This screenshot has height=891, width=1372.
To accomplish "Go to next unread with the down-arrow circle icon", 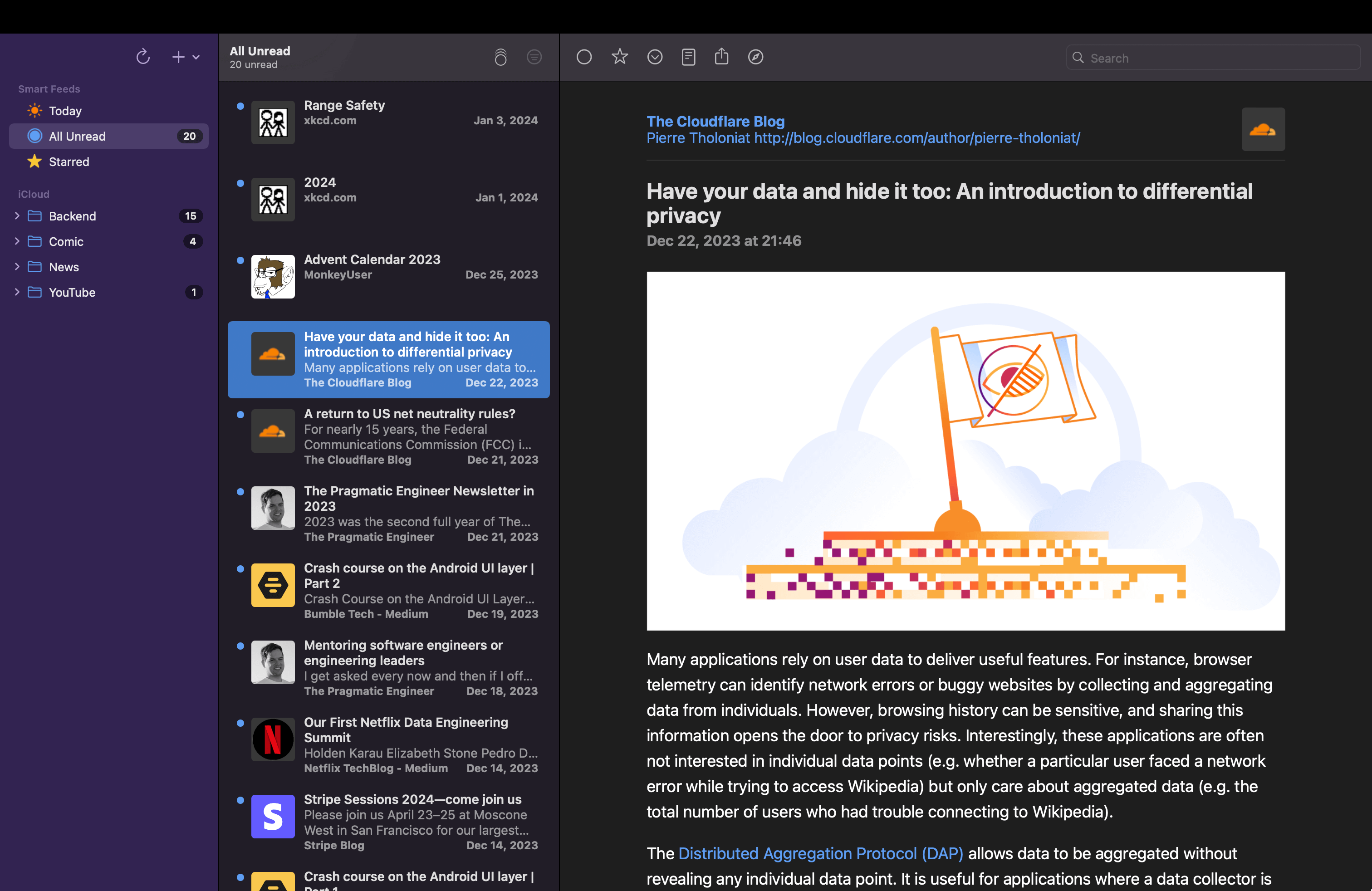I will pyautogui.click(x=654, y=56).
